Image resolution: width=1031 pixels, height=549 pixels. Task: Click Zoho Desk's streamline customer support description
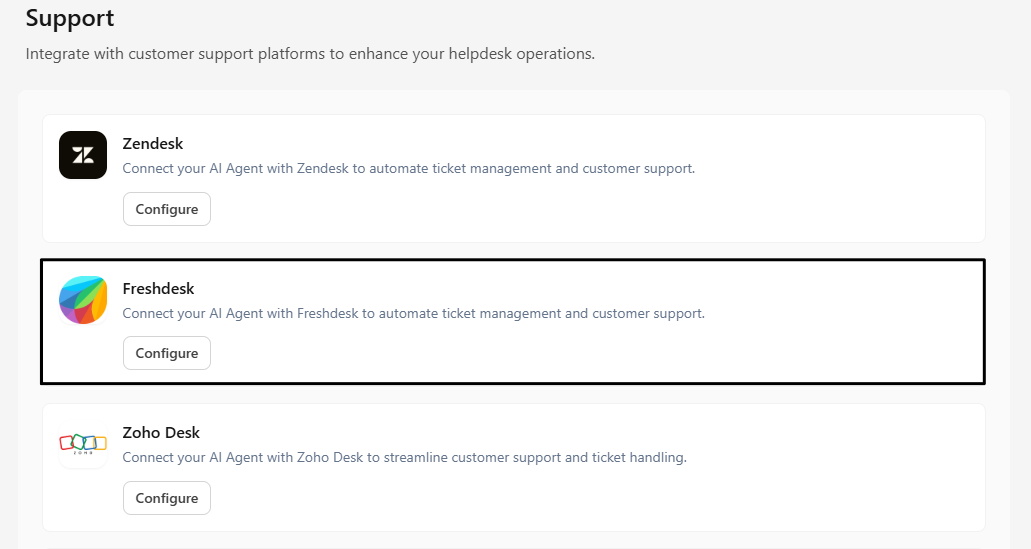tap(404, 458)
